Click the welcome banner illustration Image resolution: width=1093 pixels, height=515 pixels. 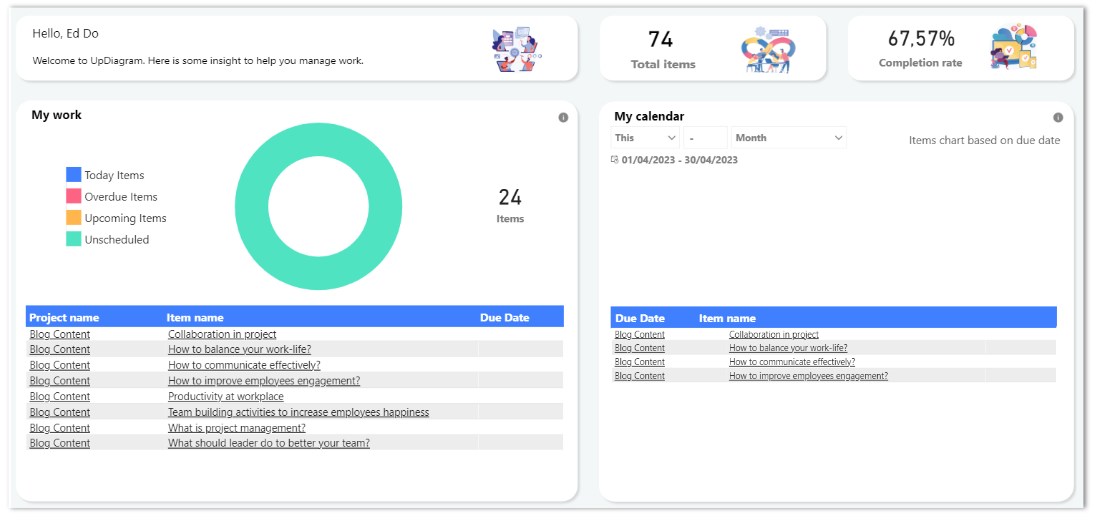click(516, 49)
